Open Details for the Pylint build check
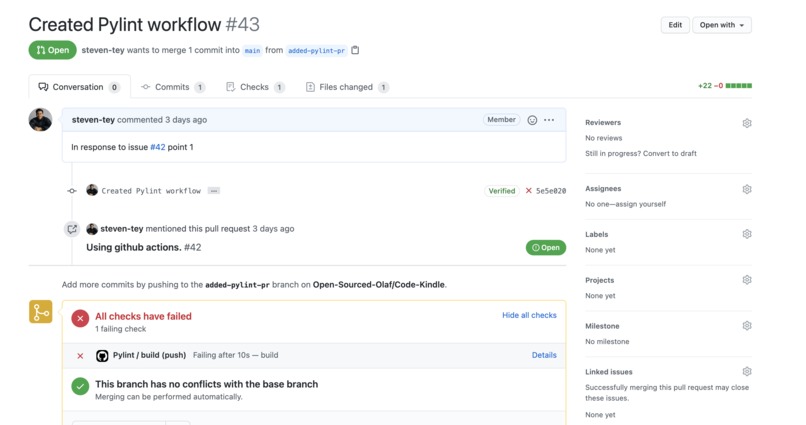Viewport: 806px width, 425px height. pyautogui.click(x=544, y=355)
